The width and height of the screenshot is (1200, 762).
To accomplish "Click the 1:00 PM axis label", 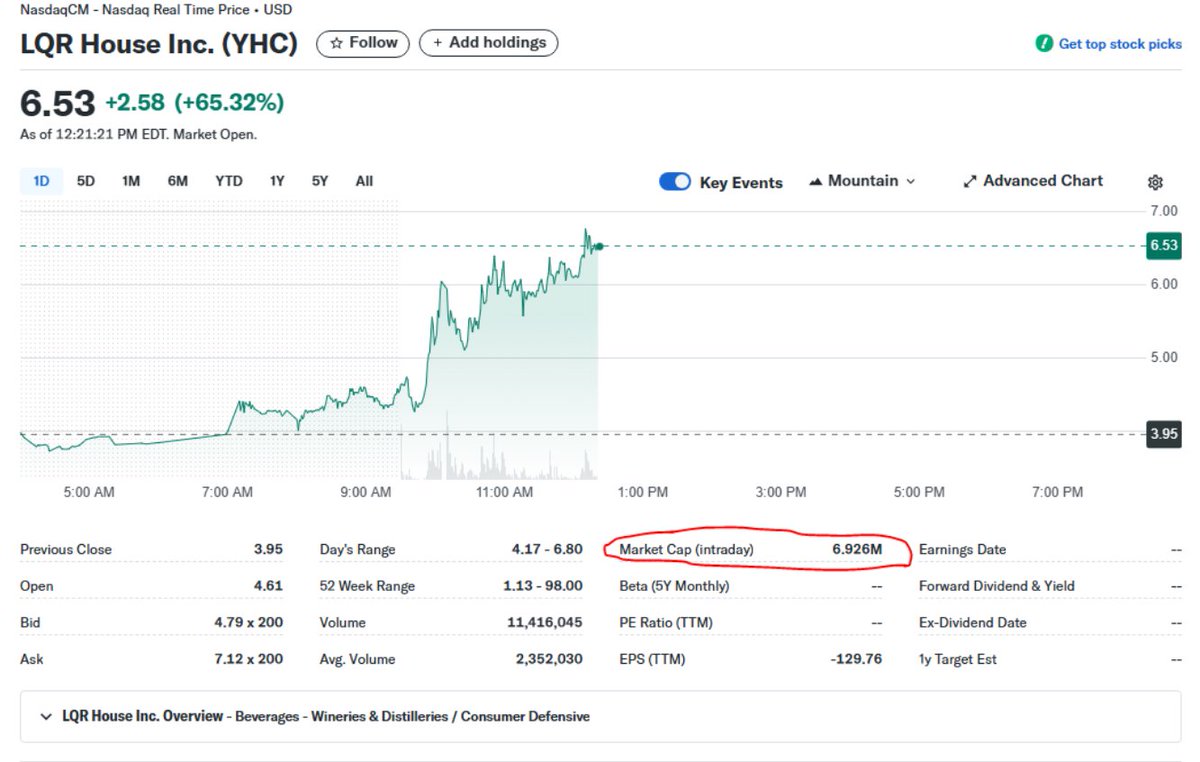I will (642, 492).
